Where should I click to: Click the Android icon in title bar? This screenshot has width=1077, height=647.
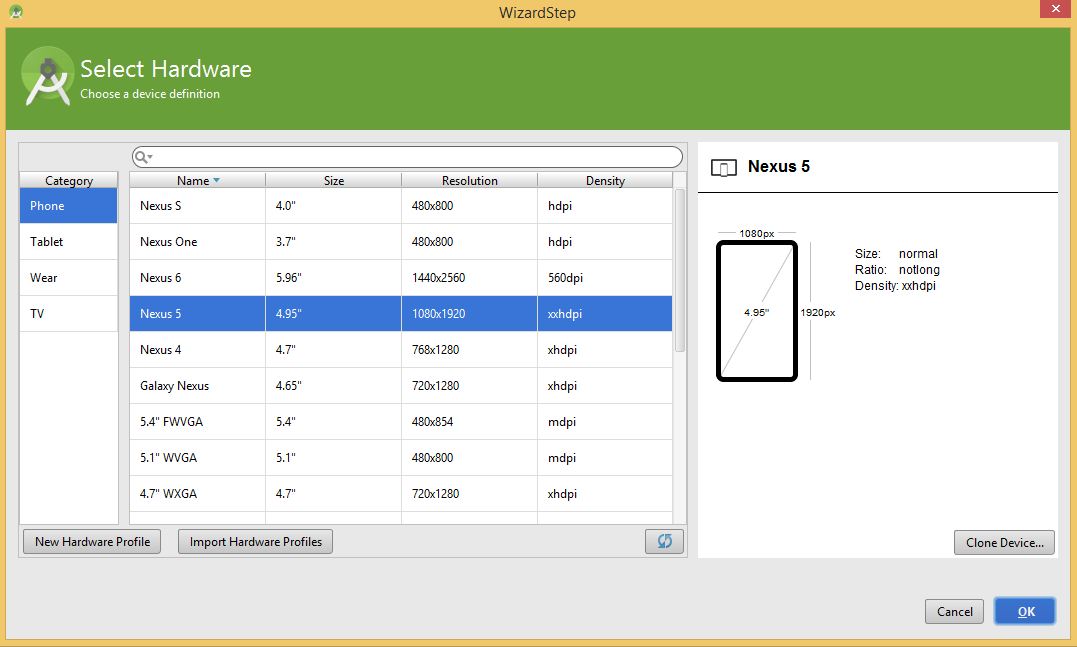(x=16, y=12)
